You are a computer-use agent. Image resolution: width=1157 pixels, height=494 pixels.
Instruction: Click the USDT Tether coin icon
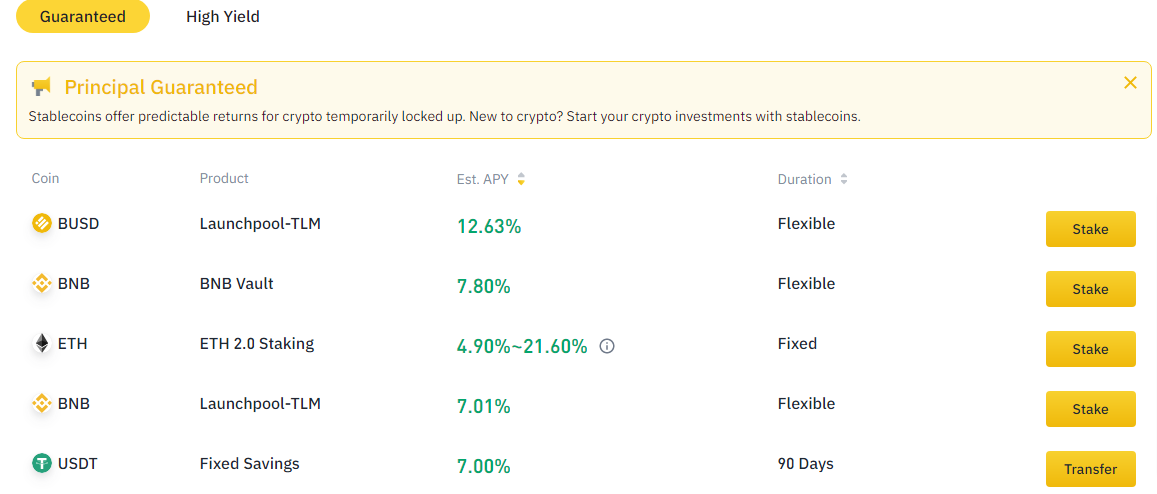[x=42, y=464]
